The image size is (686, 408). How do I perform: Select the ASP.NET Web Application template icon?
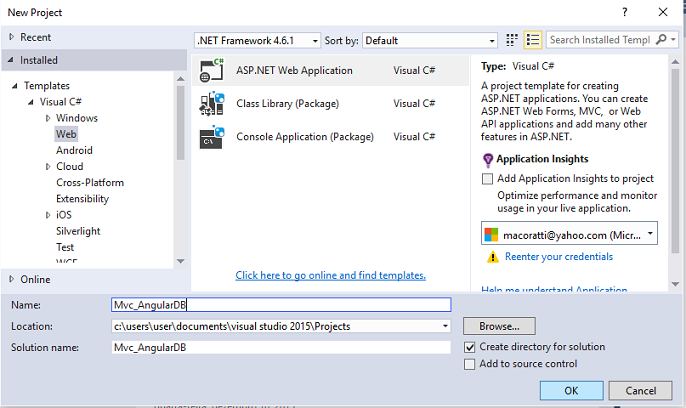click(x=212, y=70)
